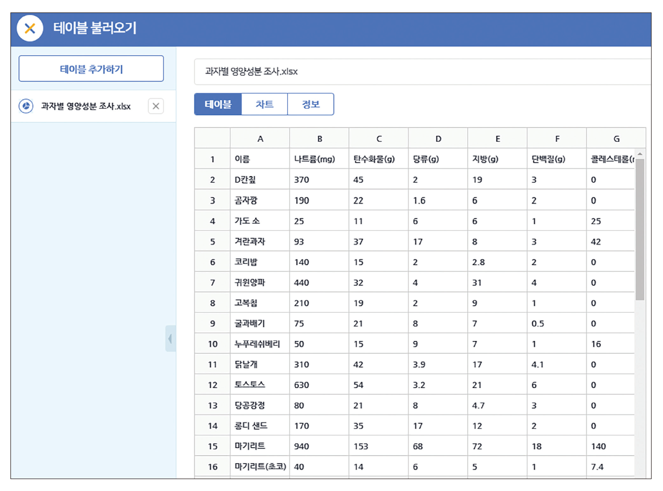Image resolution: width=663 pixels, height=491 pixels.
Task: Click the 계란과자 name cell
Action: (x=260, y=241)
